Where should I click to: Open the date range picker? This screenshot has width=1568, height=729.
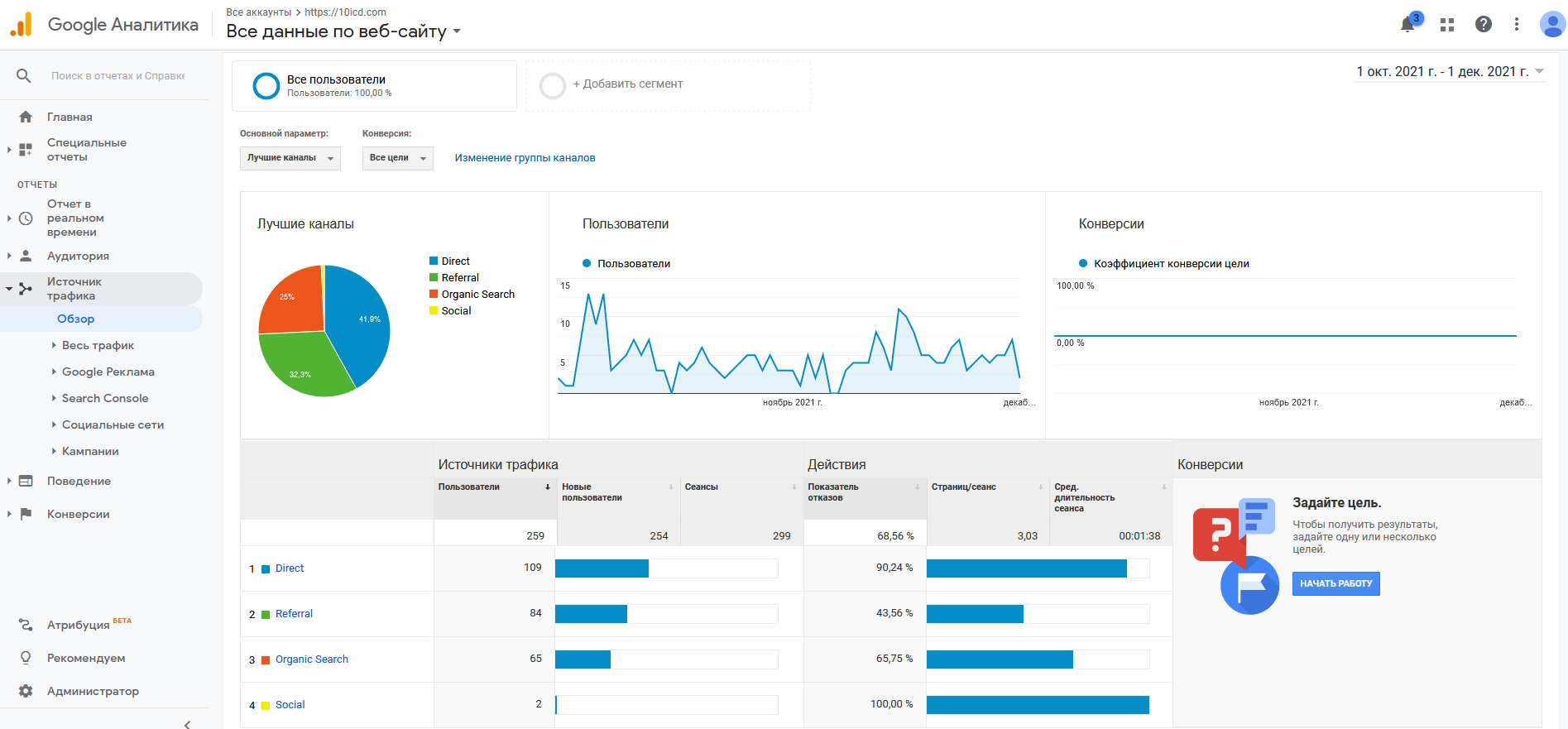(1450, 72)
